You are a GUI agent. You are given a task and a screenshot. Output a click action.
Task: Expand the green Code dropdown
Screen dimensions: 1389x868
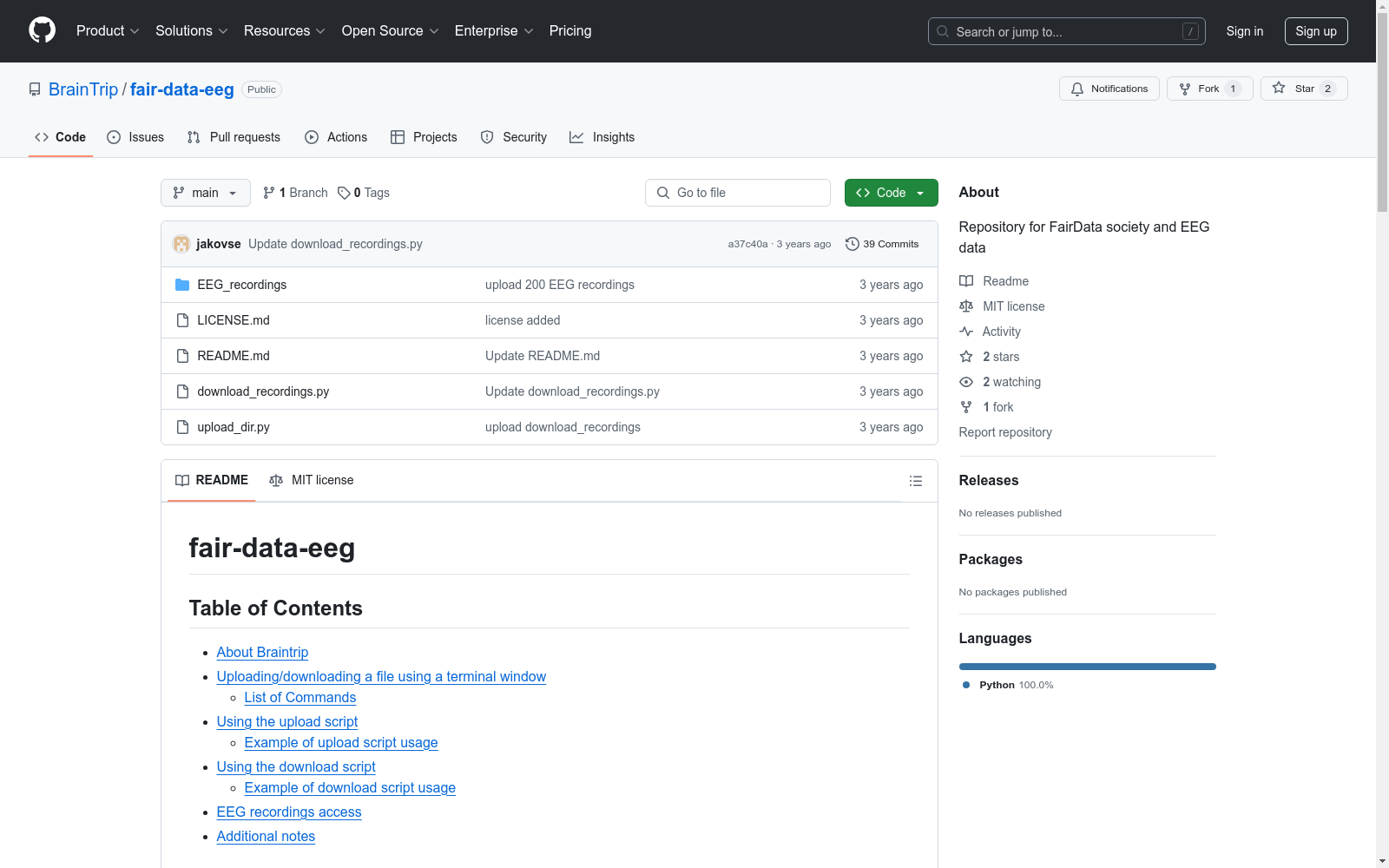point(891,193)
